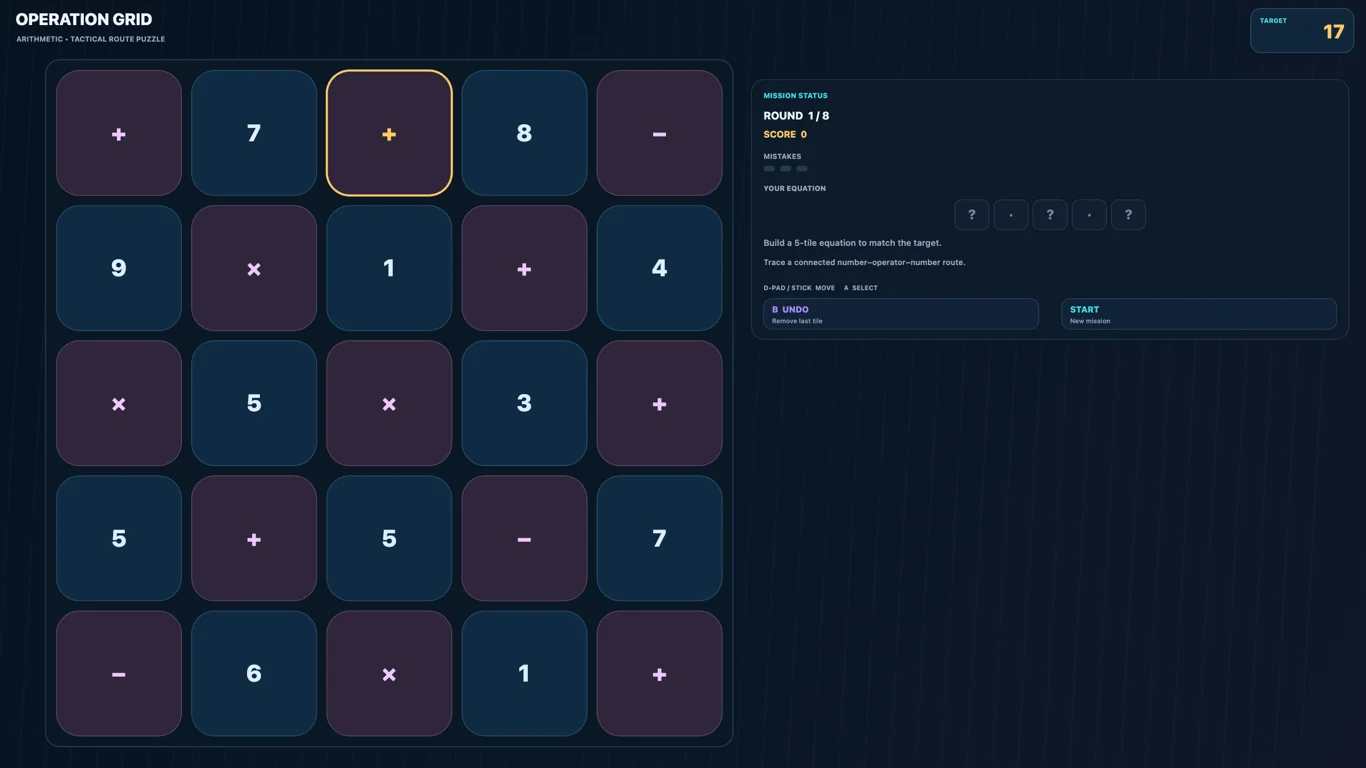1366x768 pixels.
Task: Select the 5 tile left of the minus
Action: pyautogui.click(x=389, y=538)
